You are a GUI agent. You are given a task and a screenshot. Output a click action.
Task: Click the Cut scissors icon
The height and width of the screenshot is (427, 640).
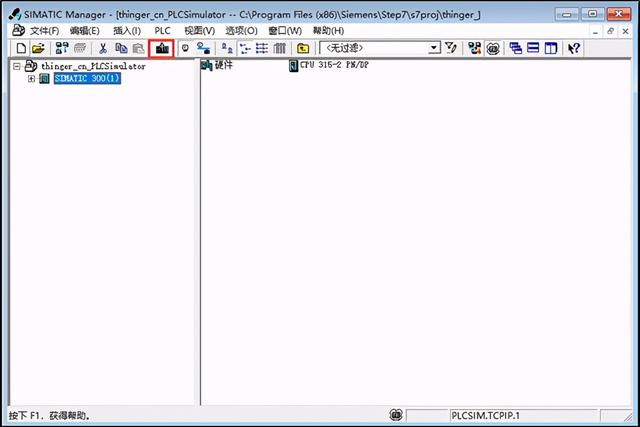[102, 48]
